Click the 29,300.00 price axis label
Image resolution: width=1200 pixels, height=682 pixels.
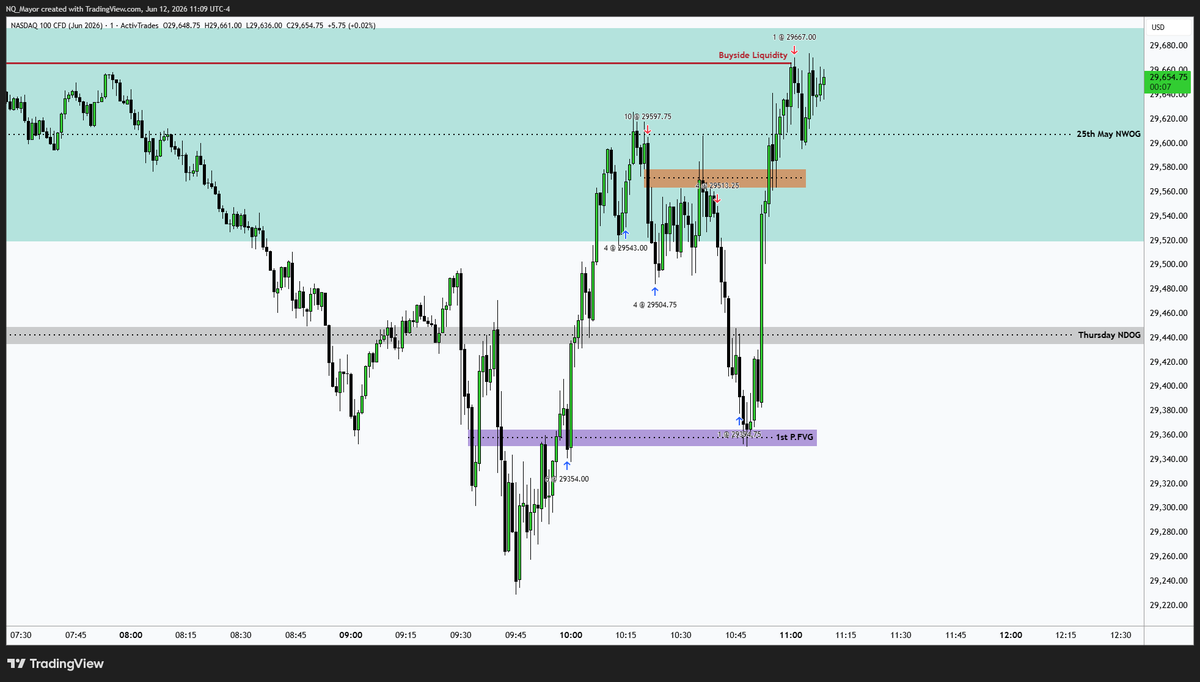[x=1168, y=508]
